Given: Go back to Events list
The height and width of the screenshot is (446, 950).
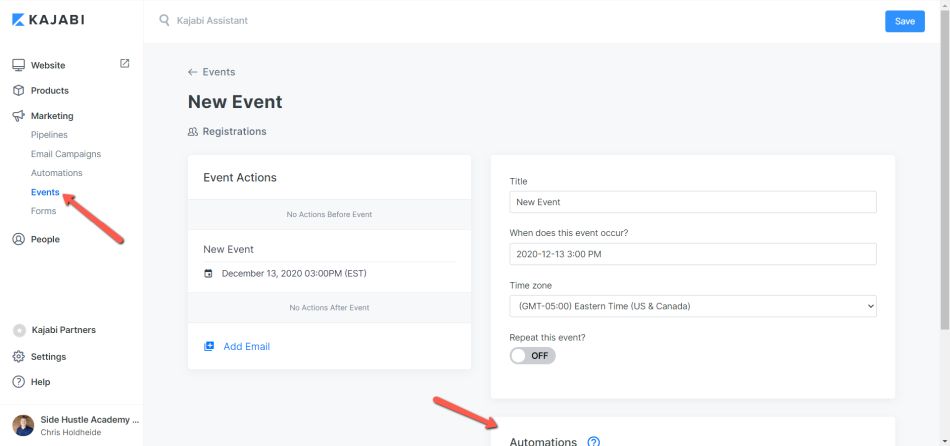Looking at the screenshot, I should click(219, 72).
